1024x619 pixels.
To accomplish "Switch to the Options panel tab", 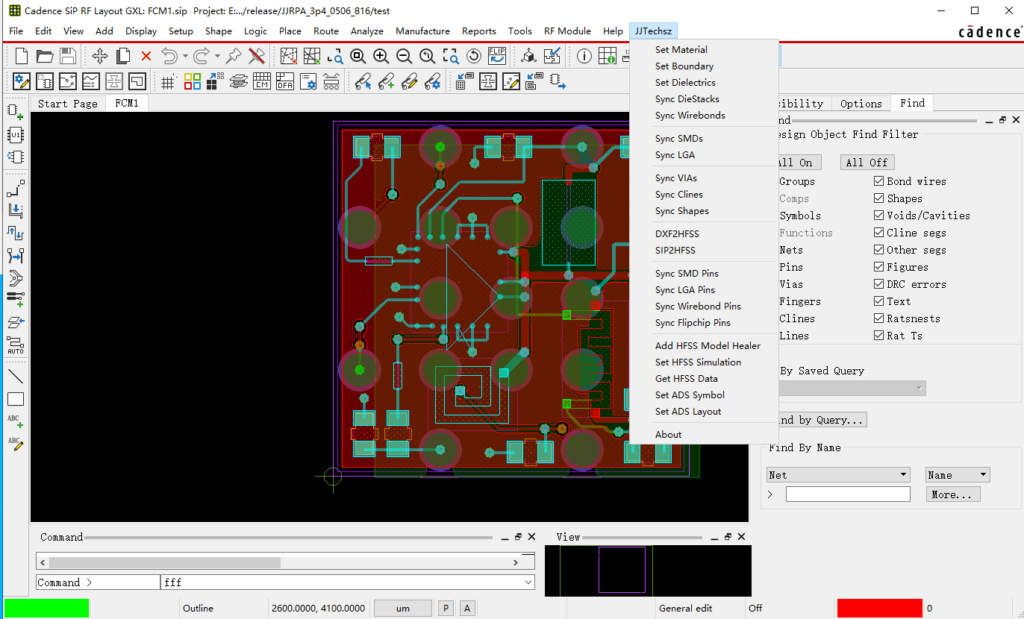I will pos(861,103).
